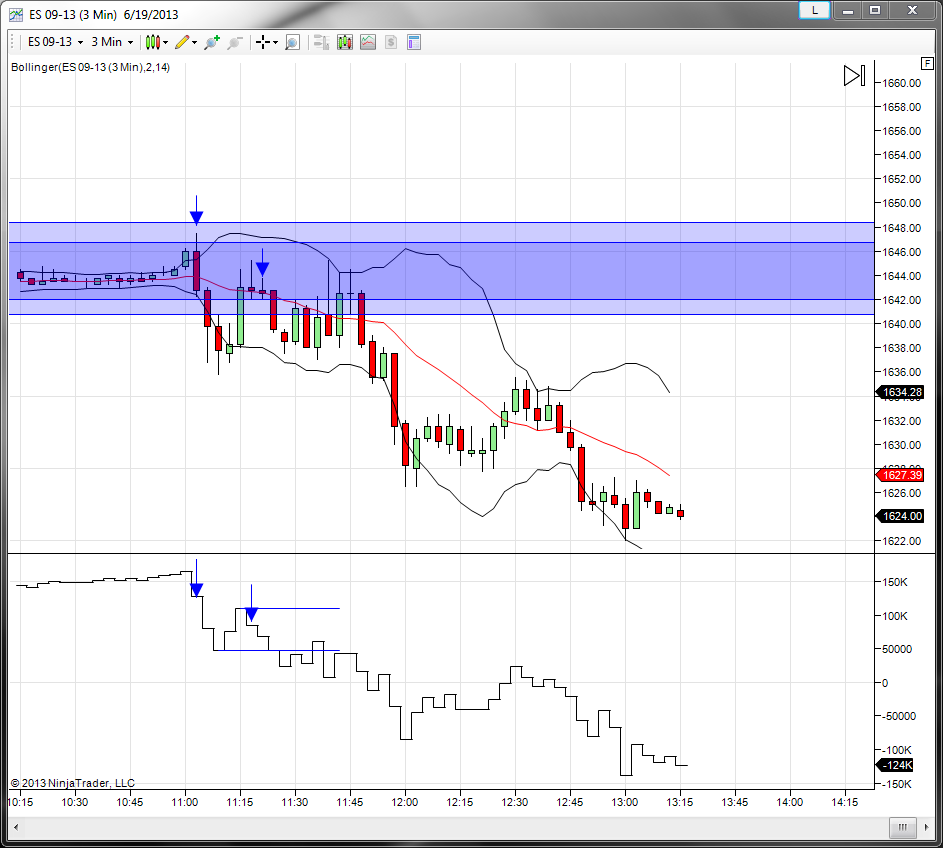Image resolution: width=943 pixels, height=848 pixels.
Task: Open the data series candlestick icon
Action: pos(345,42)
